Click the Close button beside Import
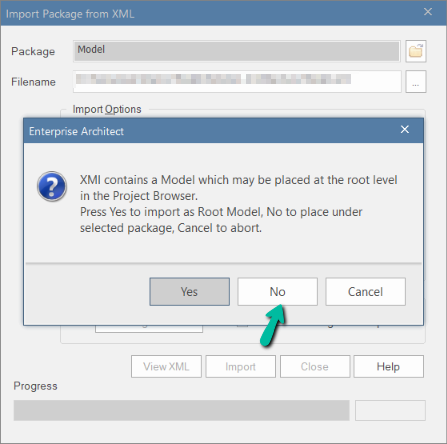Viewport: 447px width, 444px height. [x=315, y=366]
